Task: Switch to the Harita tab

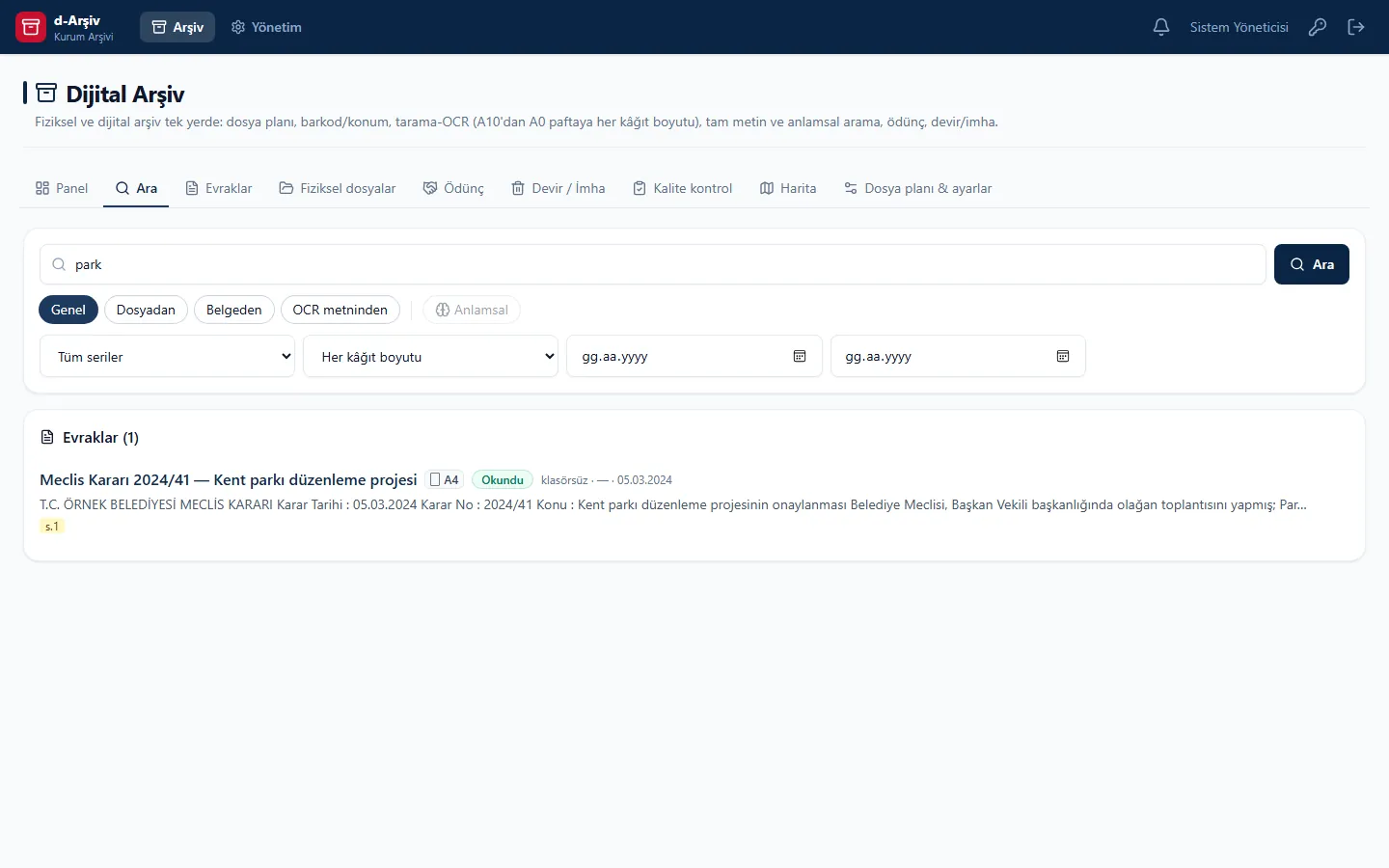Action: (x=788, y=188)
